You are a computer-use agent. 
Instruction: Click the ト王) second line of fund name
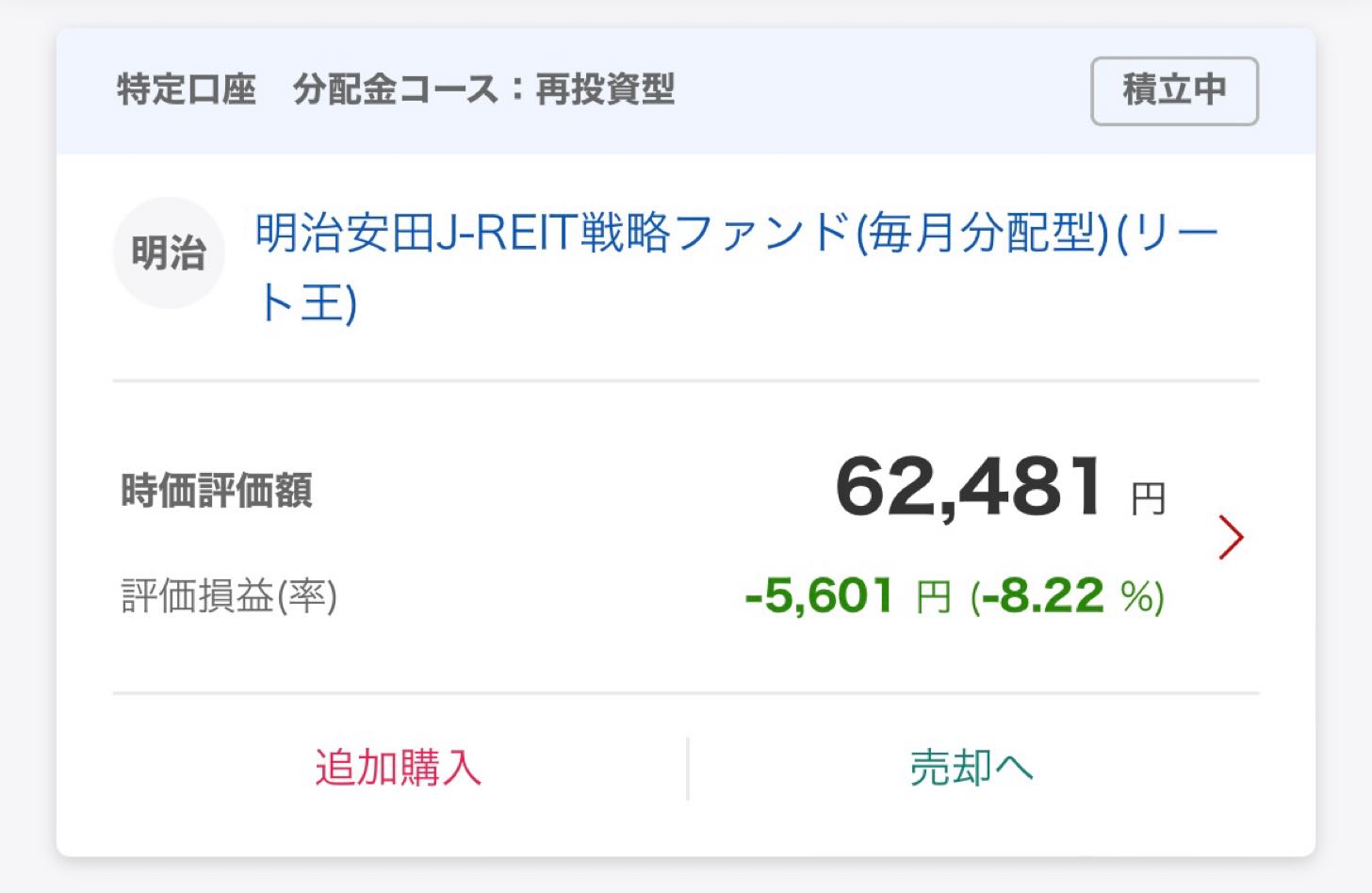307,303
